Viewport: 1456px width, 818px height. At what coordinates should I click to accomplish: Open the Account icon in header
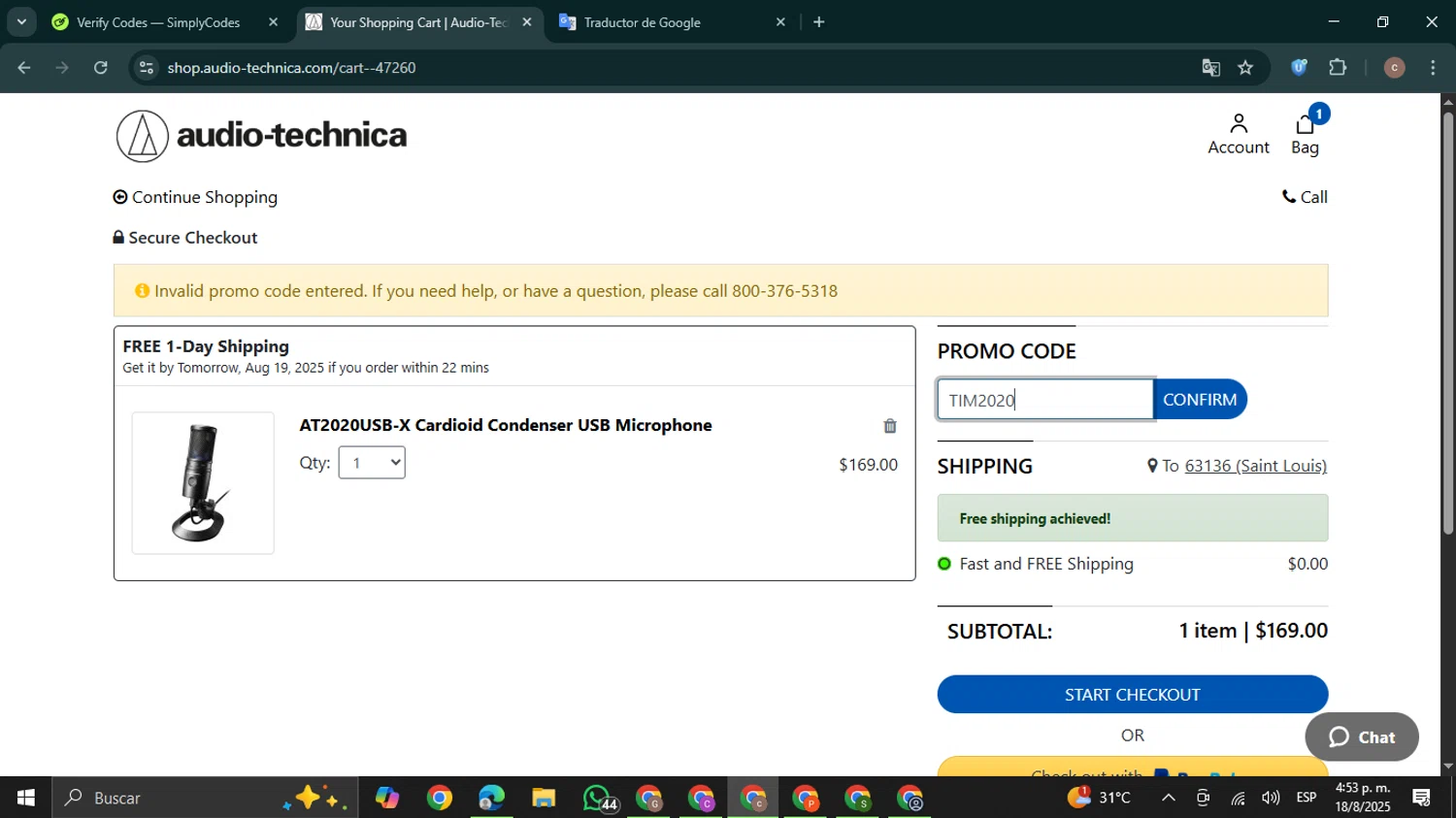tap(1238, 134)
